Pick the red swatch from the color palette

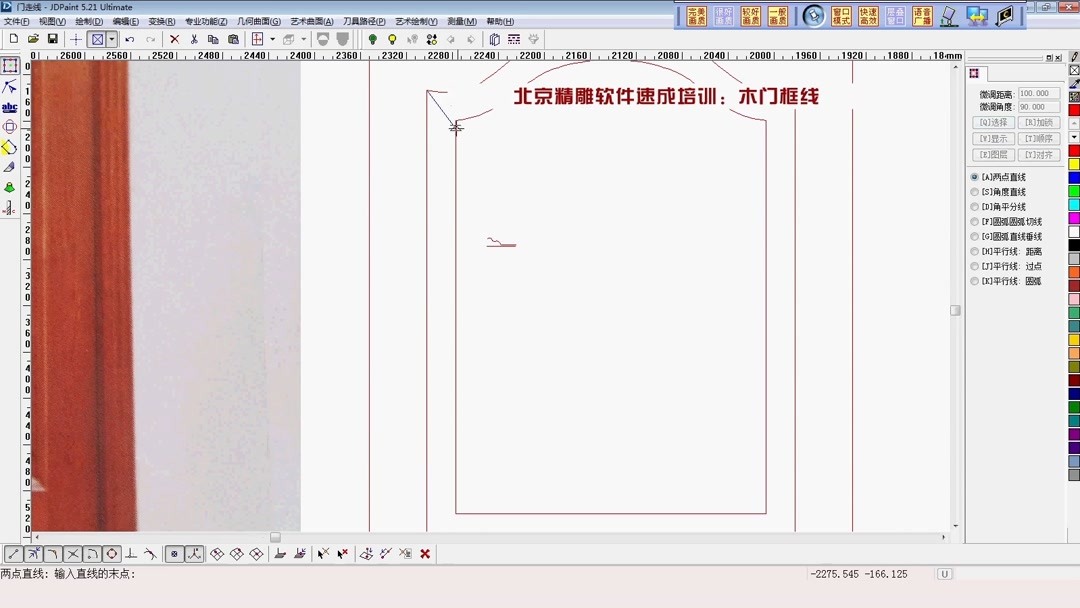click(x=1071, y=151)
